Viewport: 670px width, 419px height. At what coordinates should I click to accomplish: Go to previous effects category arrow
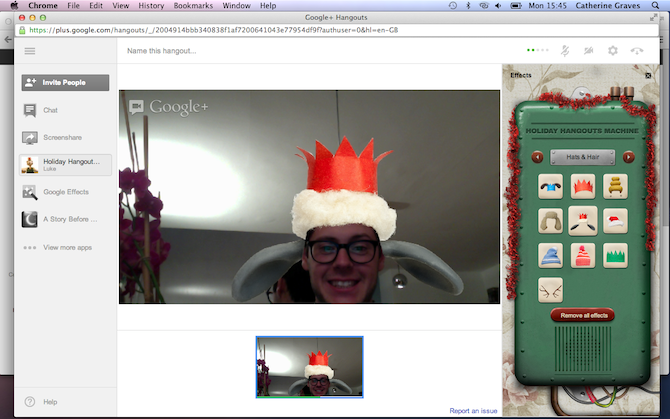[537, 157]
